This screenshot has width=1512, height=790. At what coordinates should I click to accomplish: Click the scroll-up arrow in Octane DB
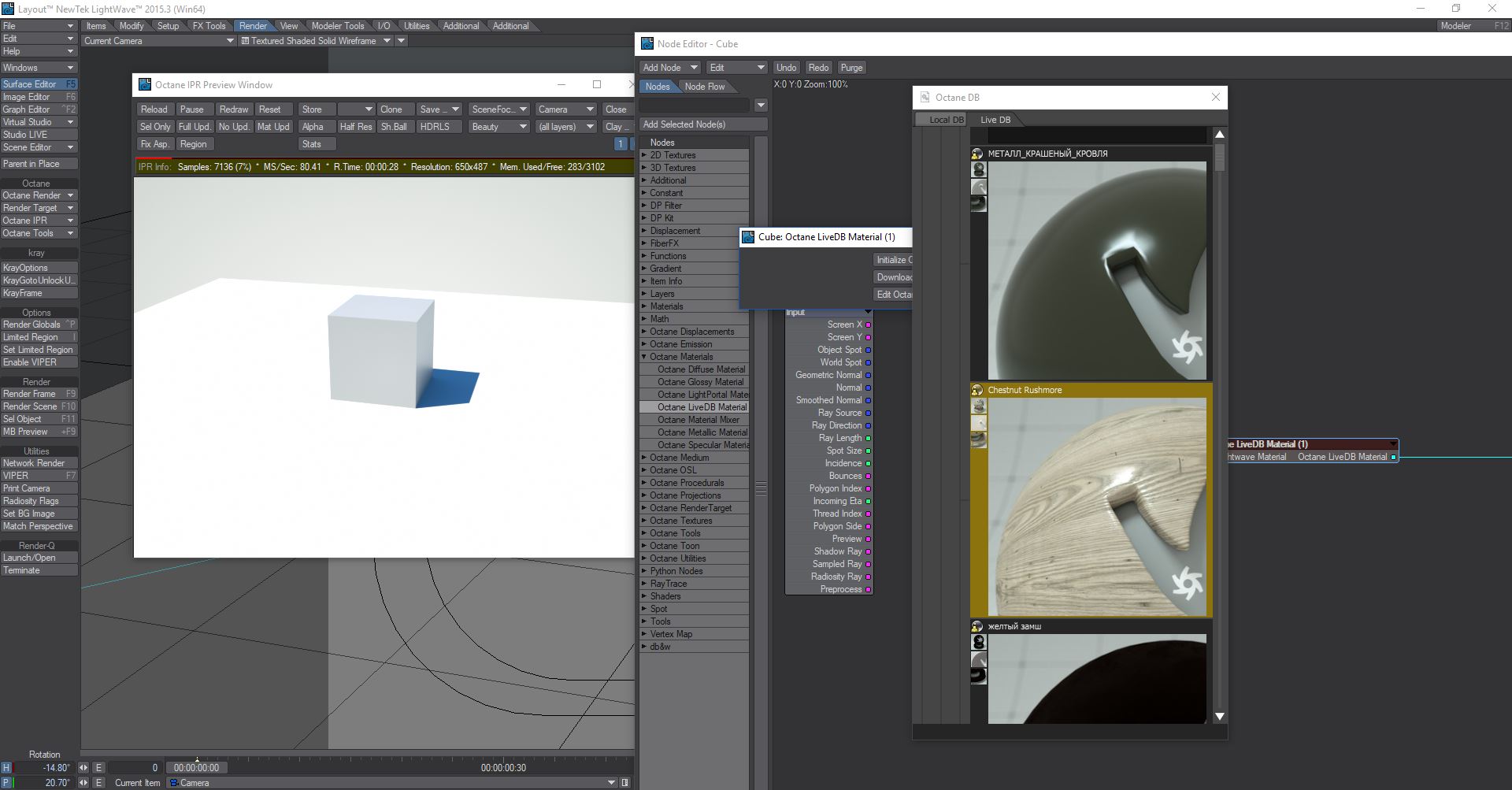pos(1219,135)
